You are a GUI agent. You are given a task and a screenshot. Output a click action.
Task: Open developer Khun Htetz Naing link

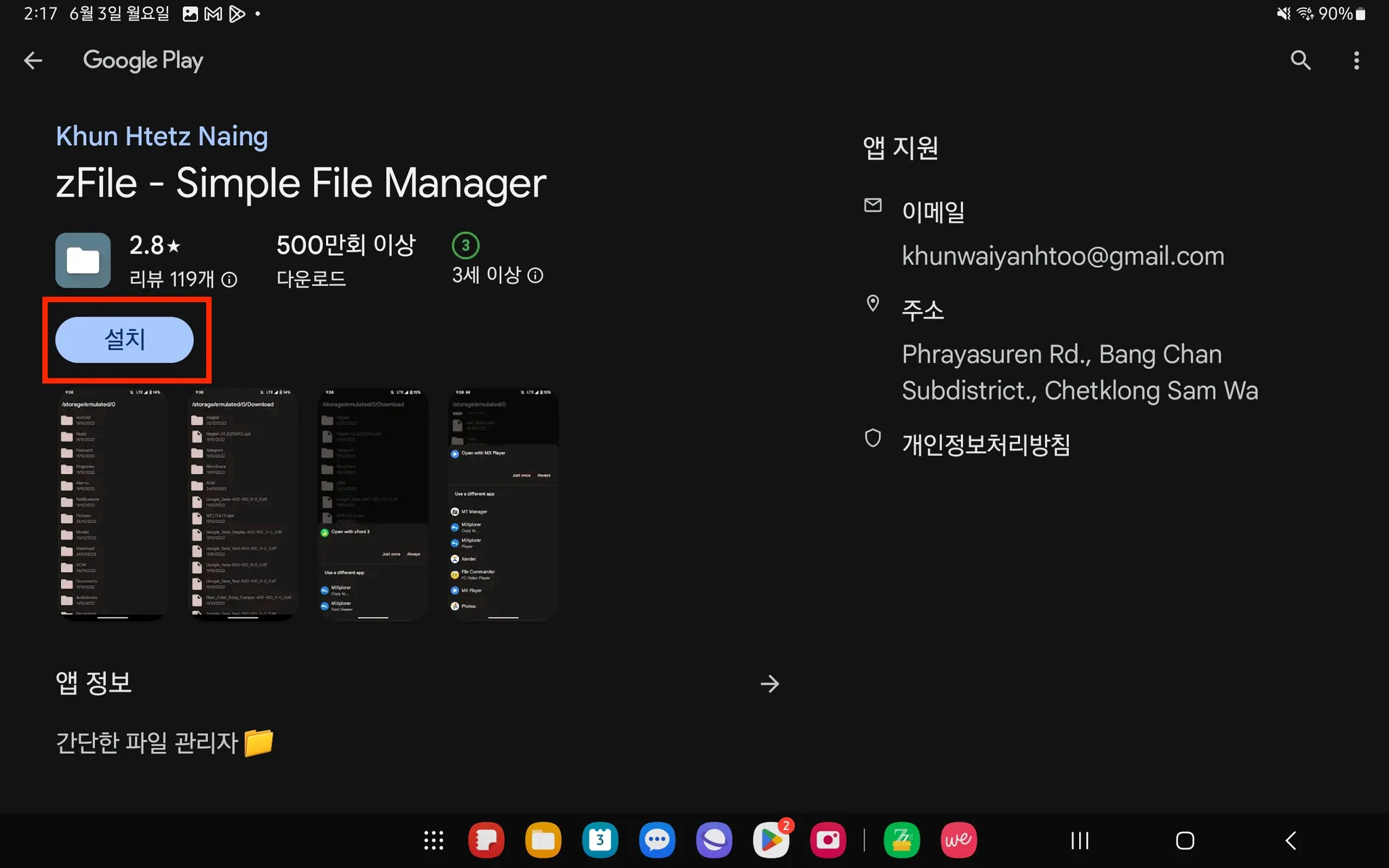(161, 136)
